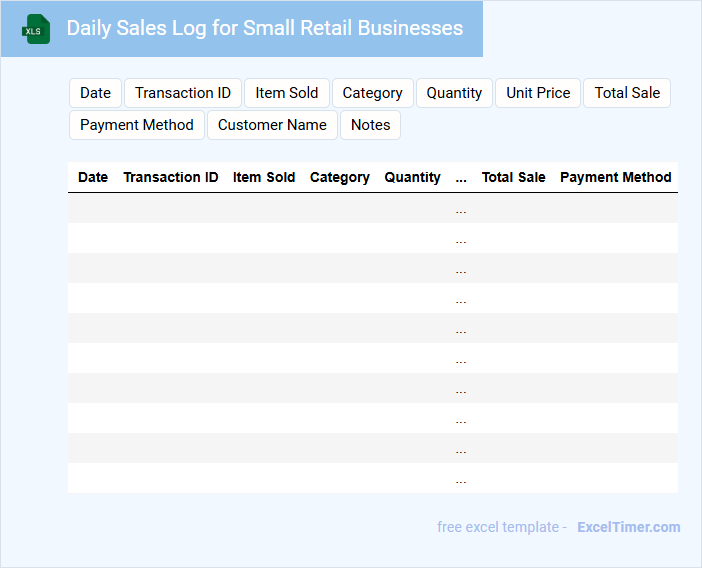702x568 pixels.
Task: Choose the Item Sold tag
Action: [286, 93]
